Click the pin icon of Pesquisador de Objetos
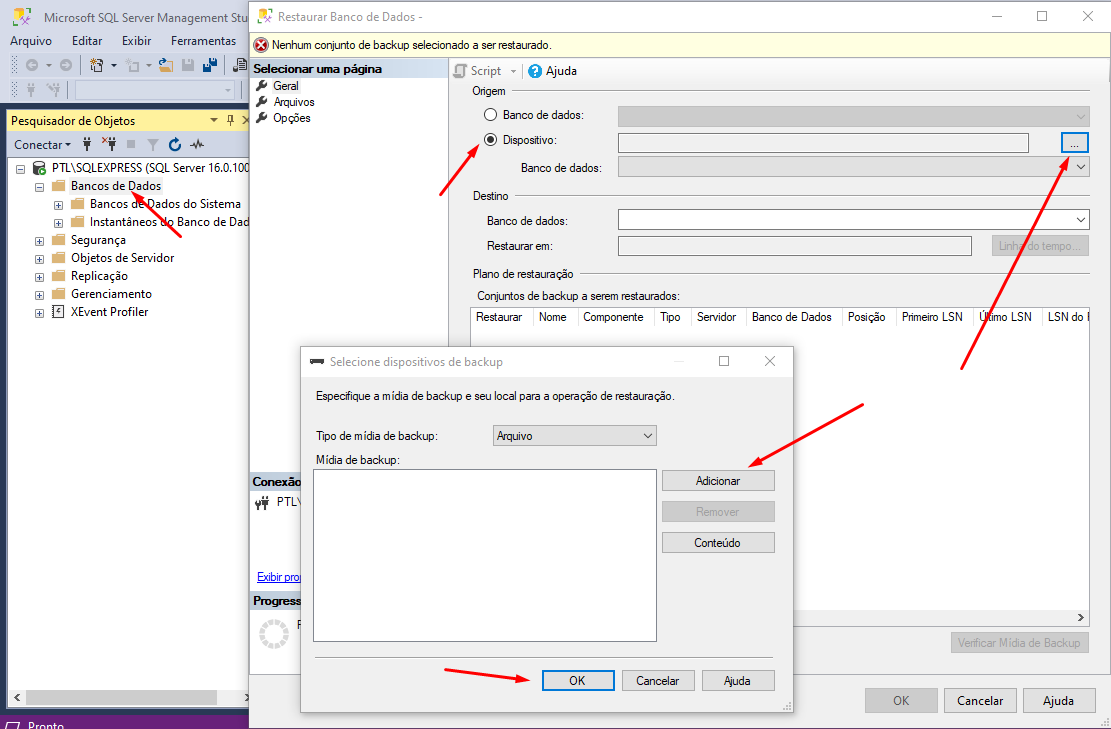Image resolution: width=1111 pixels, height=729 pixels. tap(230, 120)
